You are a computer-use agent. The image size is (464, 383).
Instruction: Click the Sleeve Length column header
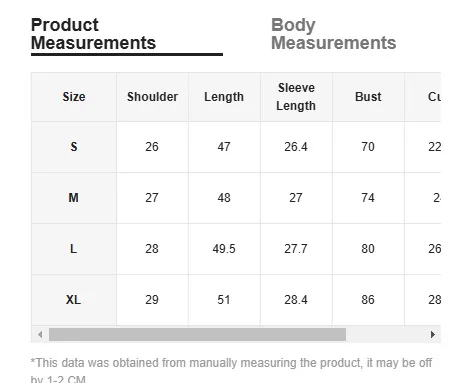(x=296, y=97)
